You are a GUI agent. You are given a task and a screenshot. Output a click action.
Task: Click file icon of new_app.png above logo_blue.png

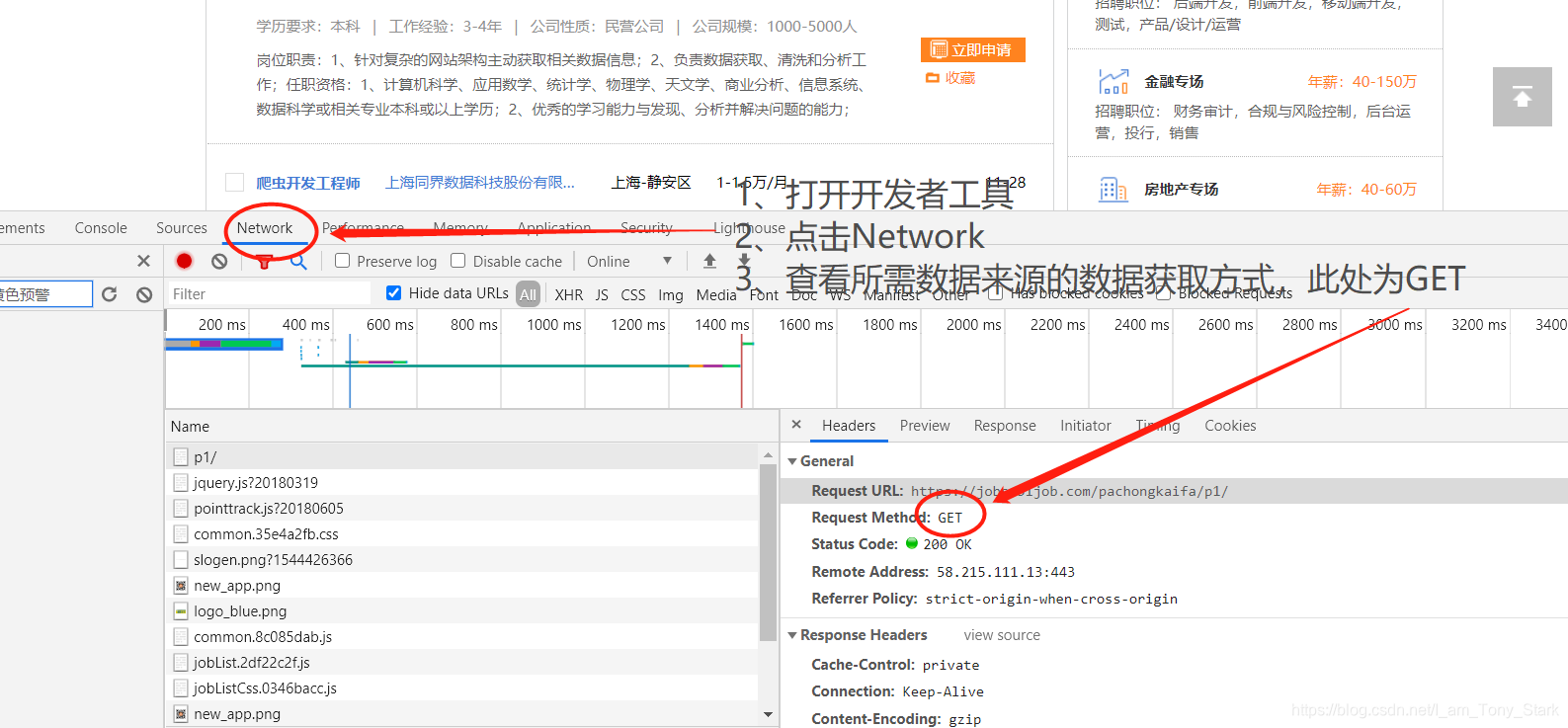click(x=181, y=586)
